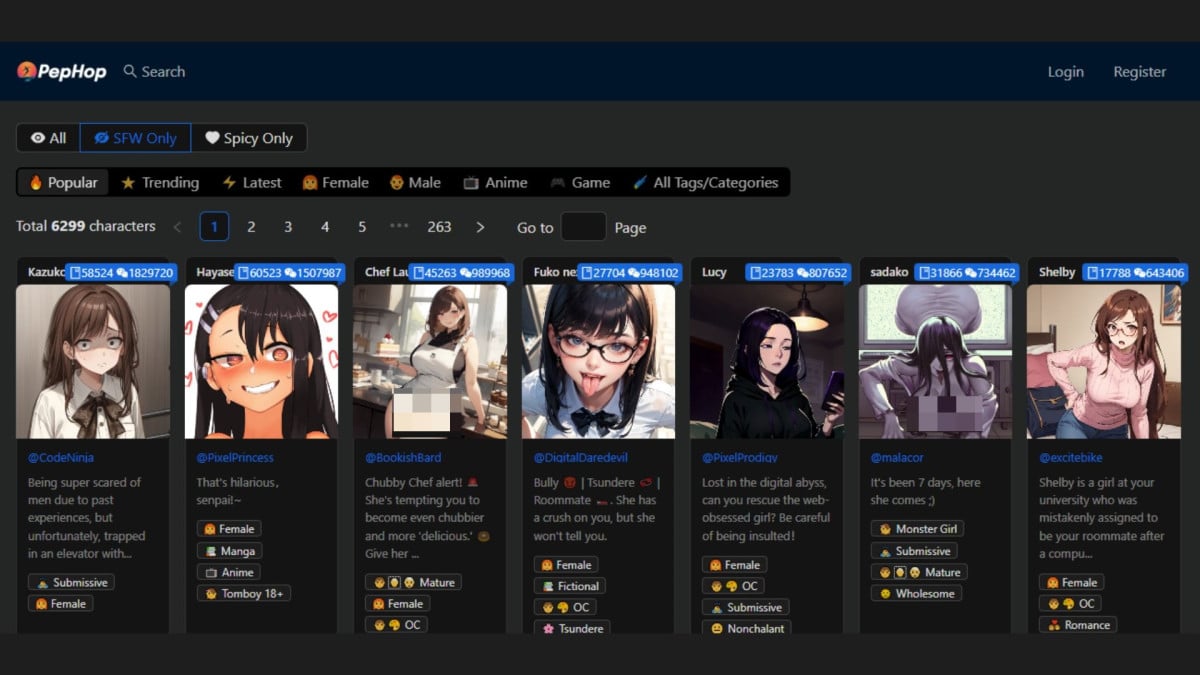Go to next page with right chevron
Image resolution: width=1200 pixels, height=675 pixels.
pyautogui.click(x=480, y=227)
